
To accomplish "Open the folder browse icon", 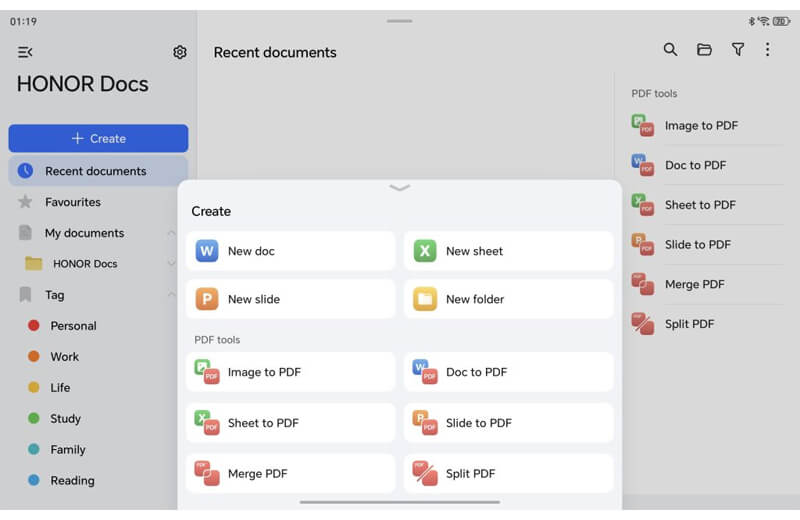I will point(704,50).
